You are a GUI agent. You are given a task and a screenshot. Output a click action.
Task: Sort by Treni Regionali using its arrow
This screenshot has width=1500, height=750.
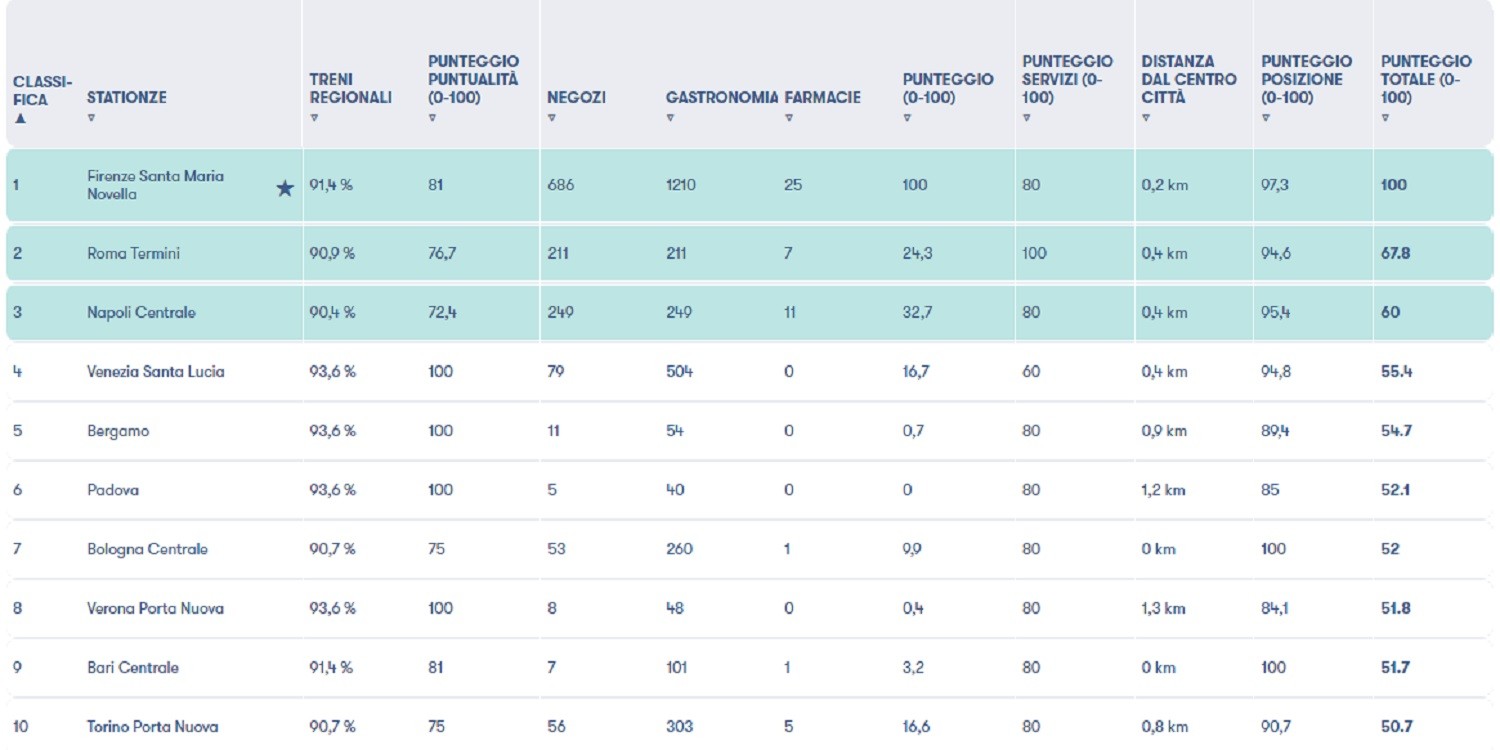[x=314, y=118]
